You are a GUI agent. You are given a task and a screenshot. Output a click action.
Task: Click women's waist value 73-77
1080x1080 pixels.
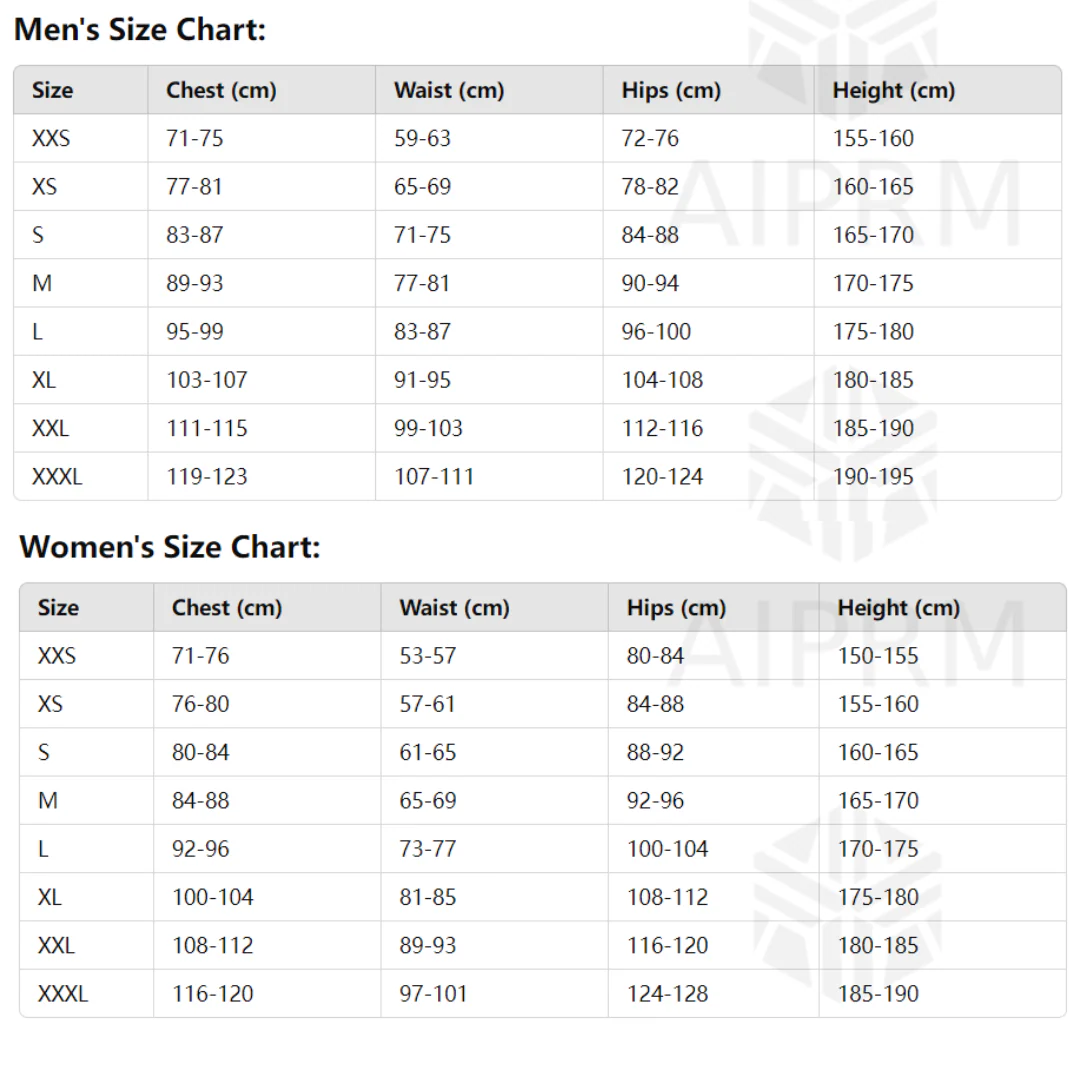427,849
